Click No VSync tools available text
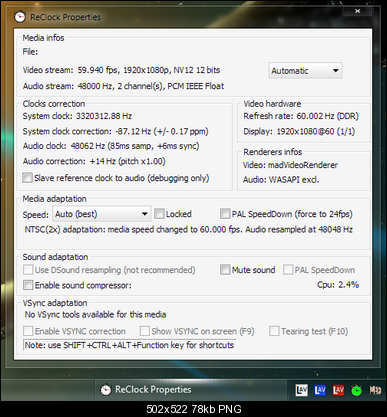 tap(95, 314)
